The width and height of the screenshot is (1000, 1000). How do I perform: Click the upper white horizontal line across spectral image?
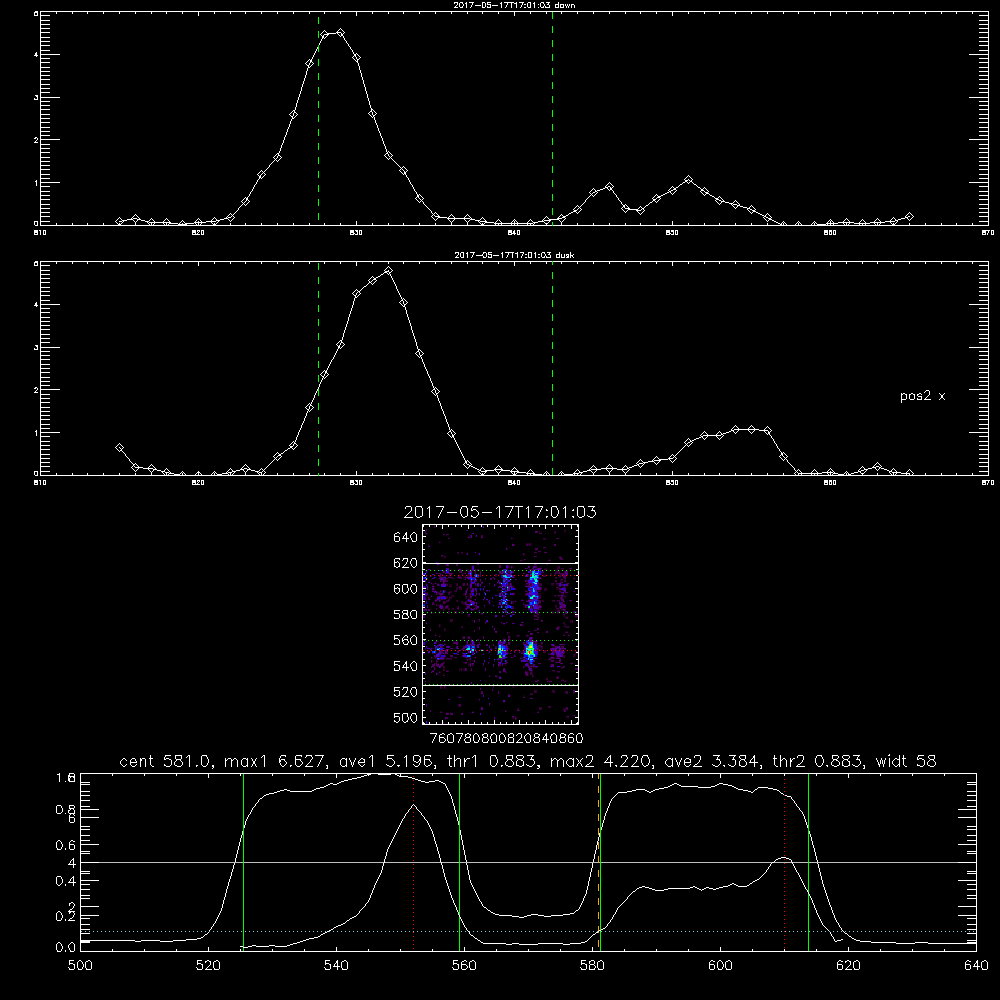coord(501,563)
